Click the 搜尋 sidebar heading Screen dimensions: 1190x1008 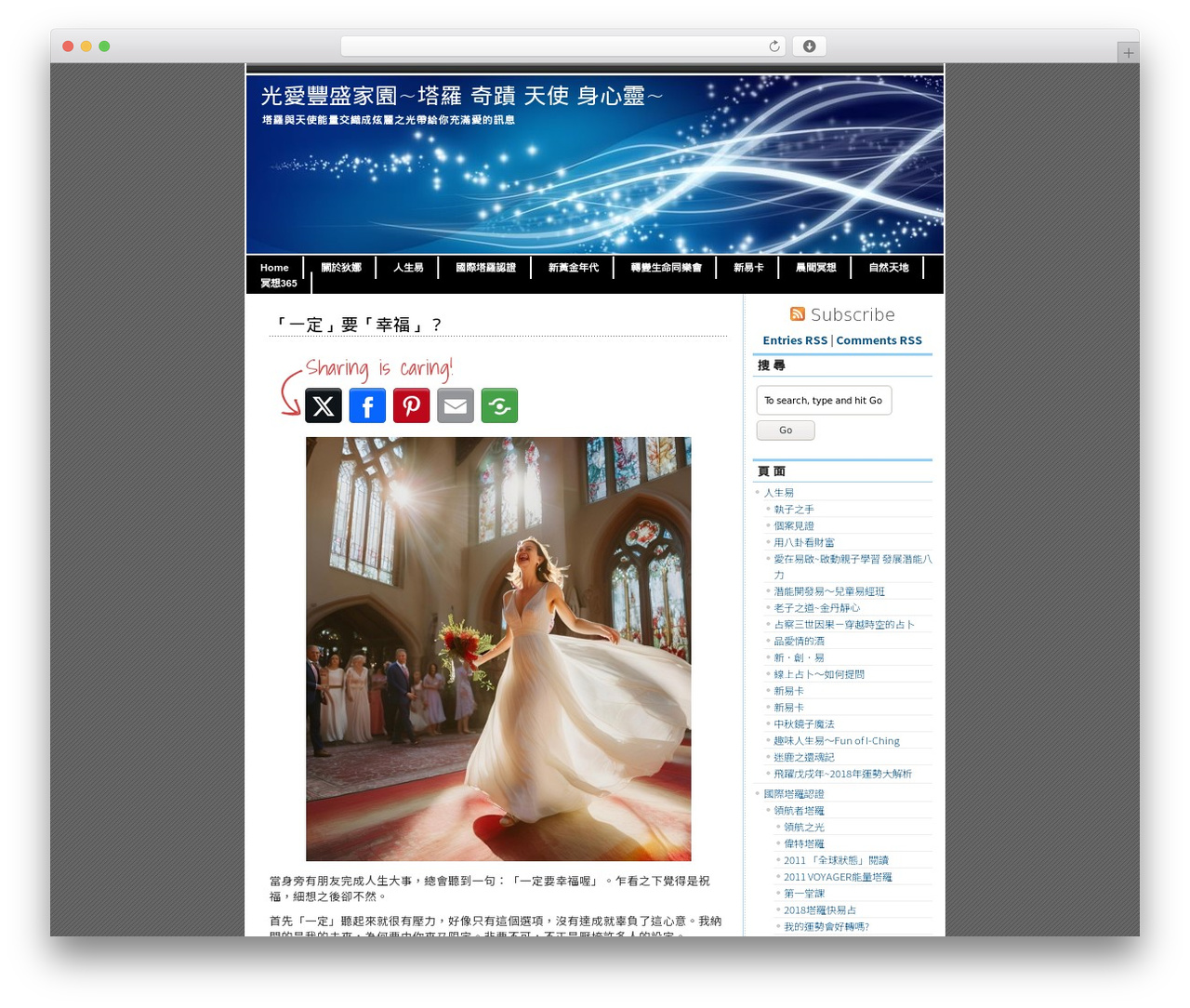click(x=772, y=365)
